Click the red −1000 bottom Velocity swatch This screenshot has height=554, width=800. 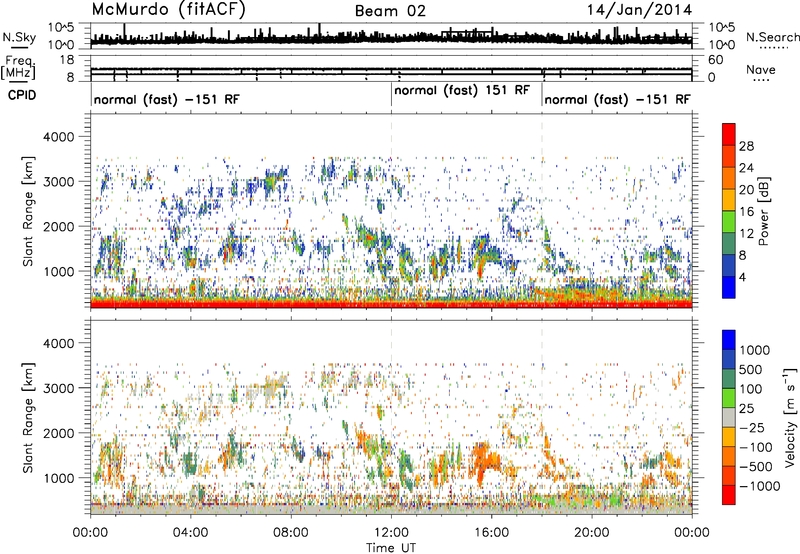pyautogui.click(x=729, y=495)
